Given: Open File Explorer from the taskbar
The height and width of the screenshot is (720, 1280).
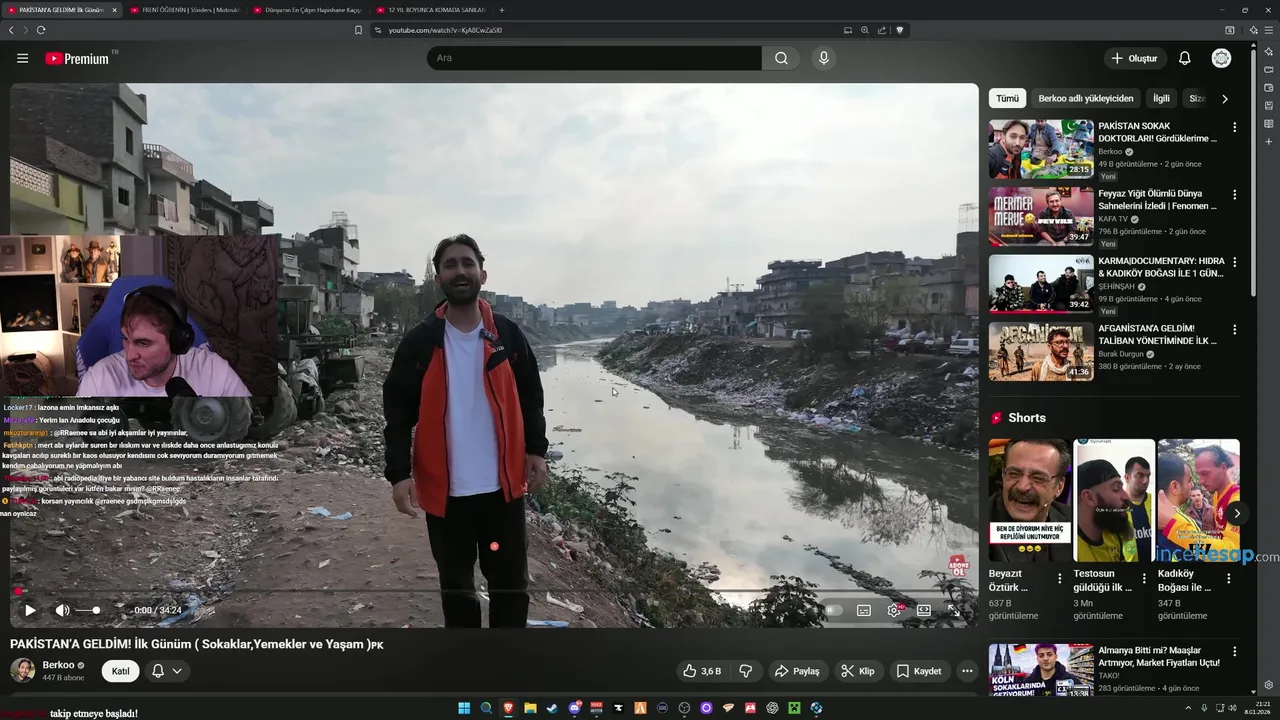Looking at the screenshot, I should 530,708.
